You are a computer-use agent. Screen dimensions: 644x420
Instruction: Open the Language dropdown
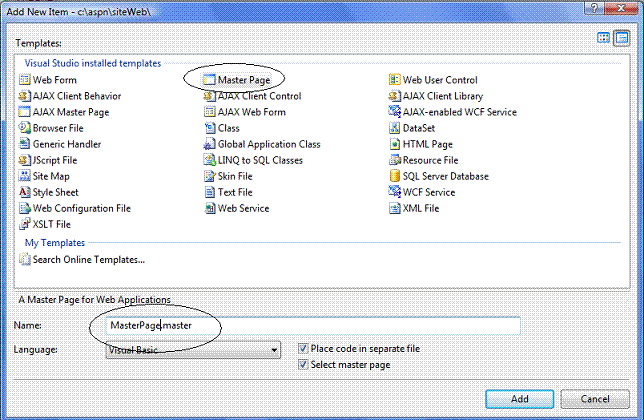(x=193, y=350)
